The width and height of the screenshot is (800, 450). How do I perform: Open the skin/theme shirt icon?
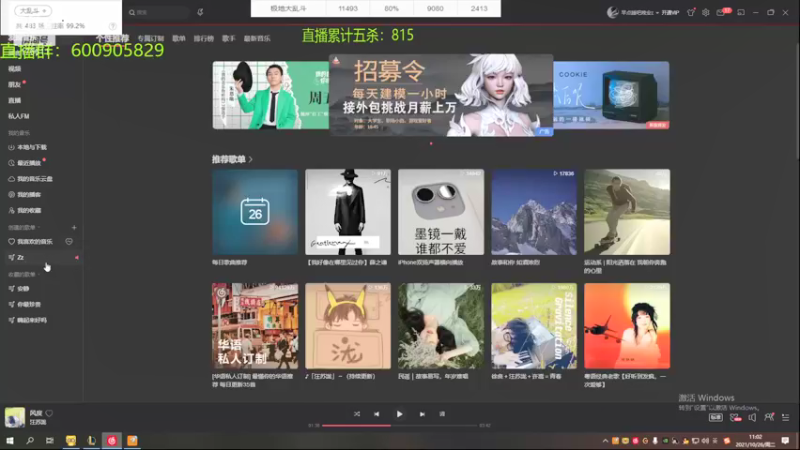pos(691,12)
